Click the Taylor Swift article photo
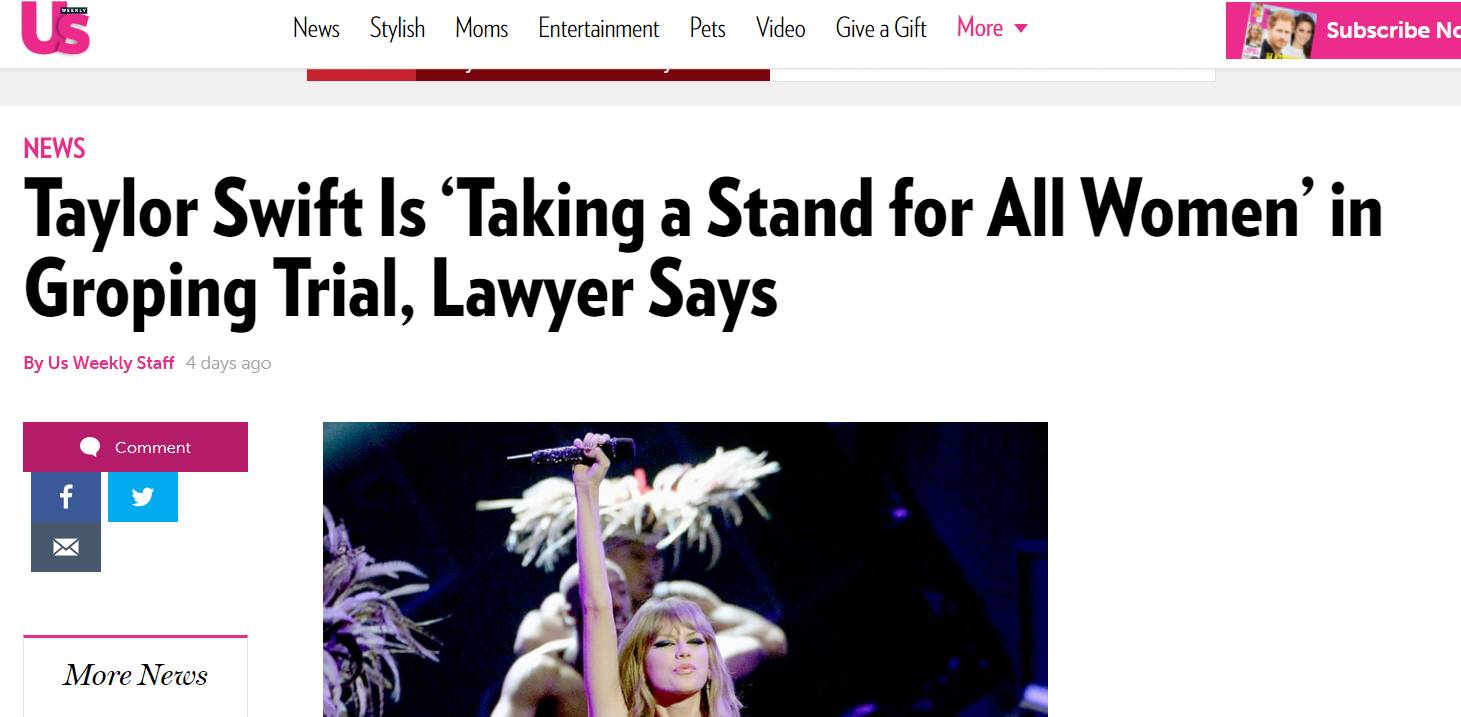This screenshot has height=717, width=1461. [685, 569]
